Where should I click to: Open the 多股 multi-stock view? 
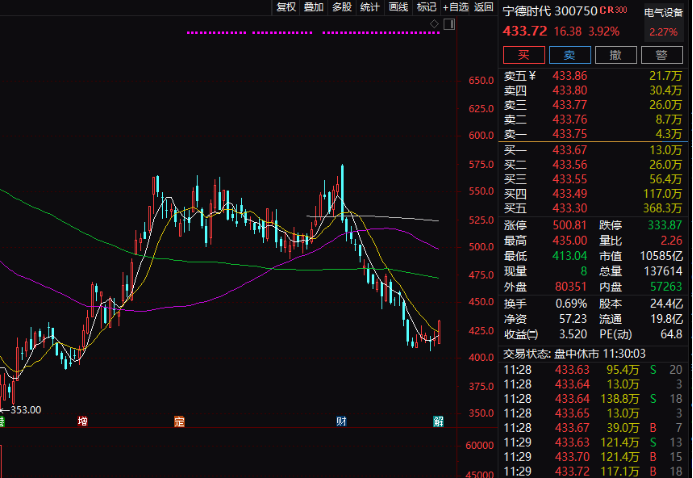tap(341, 7)
